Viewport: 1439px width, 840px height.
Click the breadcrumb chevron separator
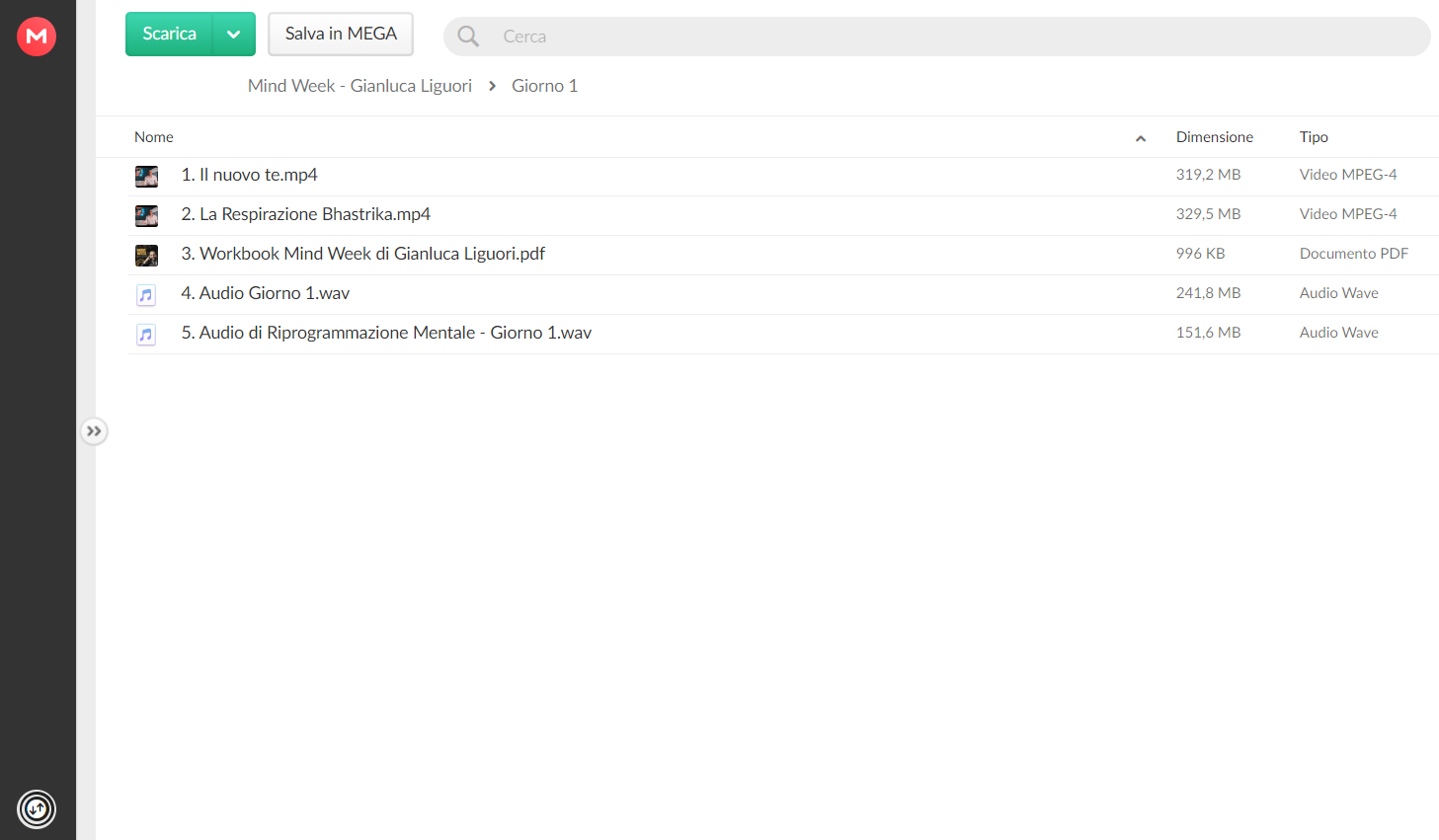tap(492, 86)
